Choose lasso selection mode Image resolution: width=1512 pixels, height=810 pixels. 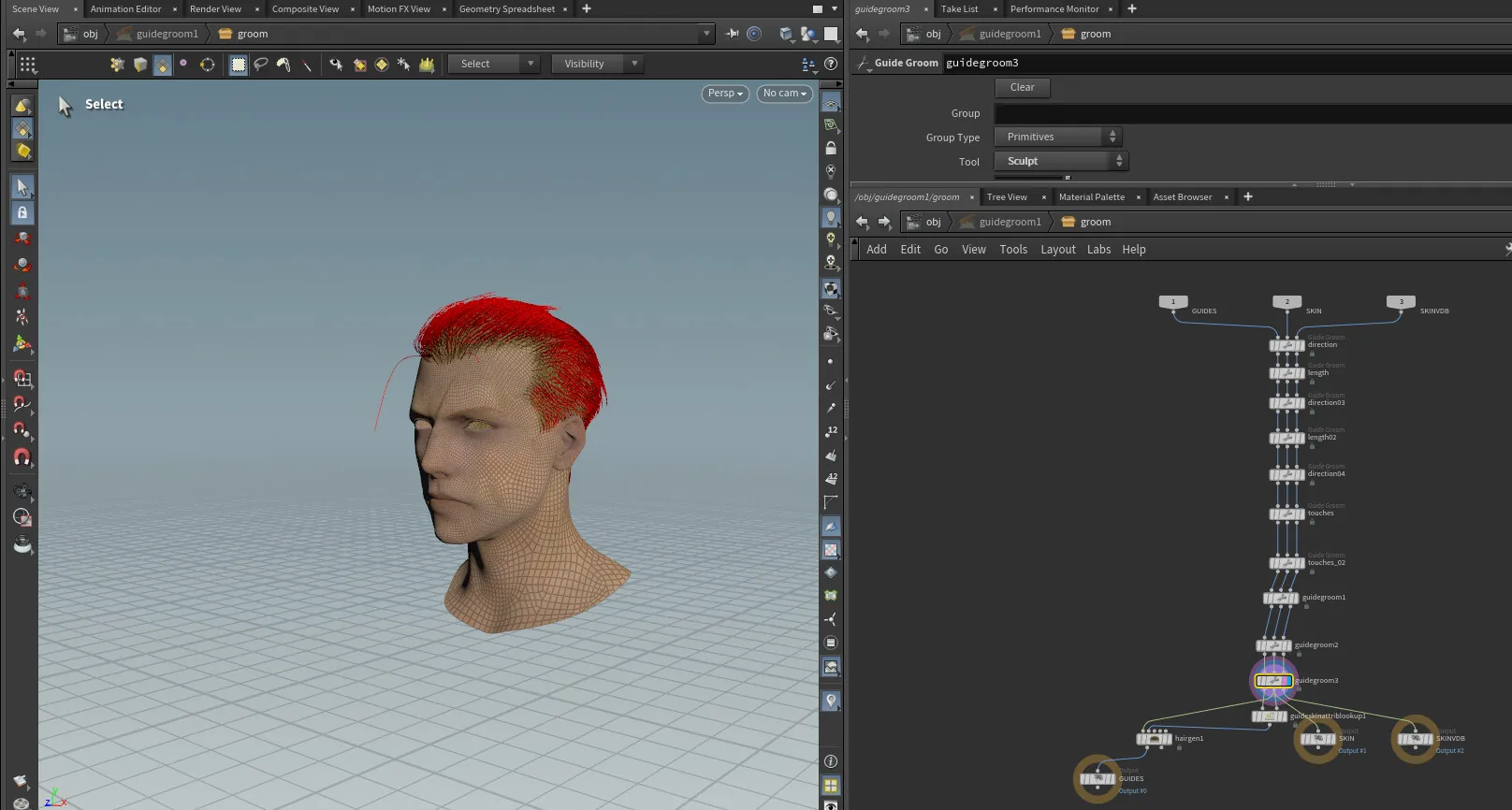[261, 65]
